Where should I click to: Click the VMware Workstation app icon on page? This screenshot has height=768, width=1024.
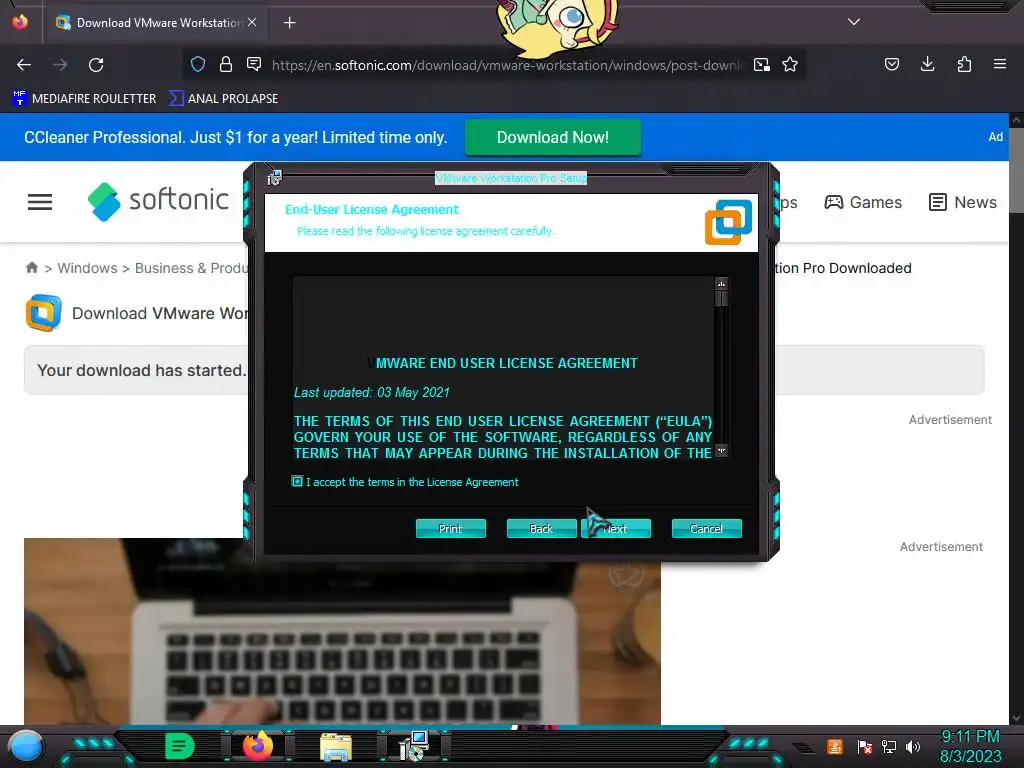click(x=44, y=313)
